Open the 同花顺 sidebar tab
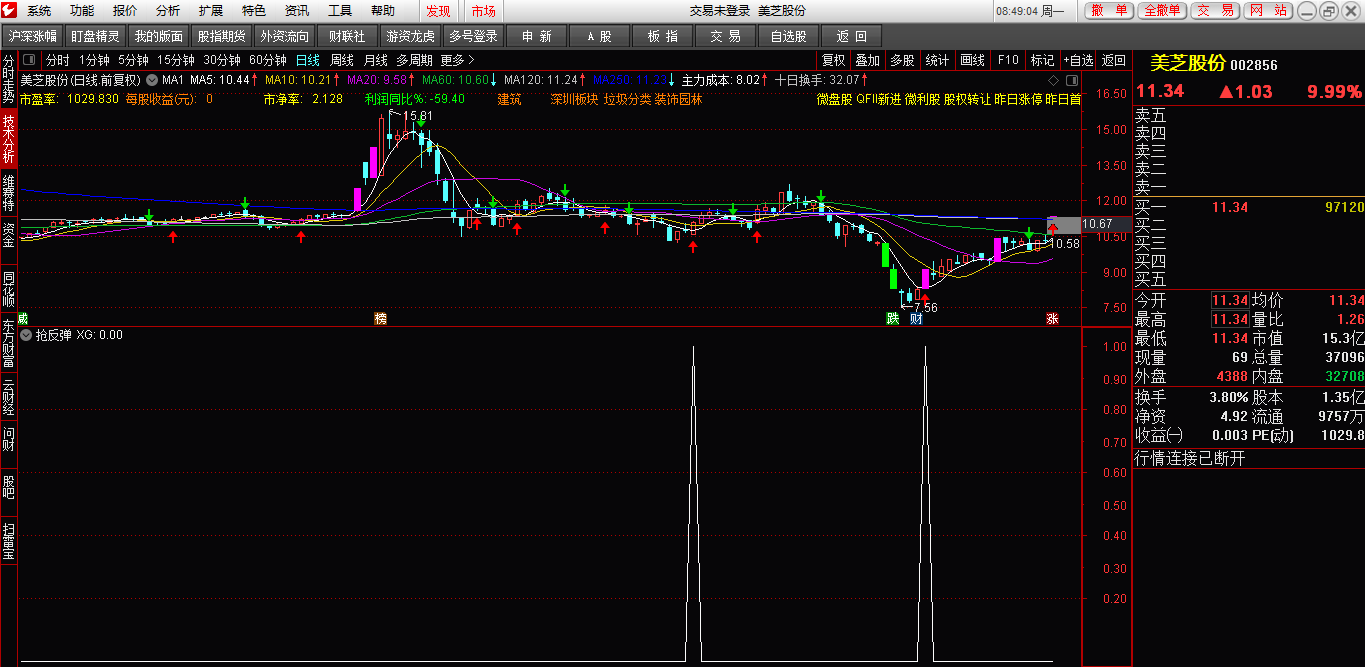1365x667 pixels. [8, 288]
